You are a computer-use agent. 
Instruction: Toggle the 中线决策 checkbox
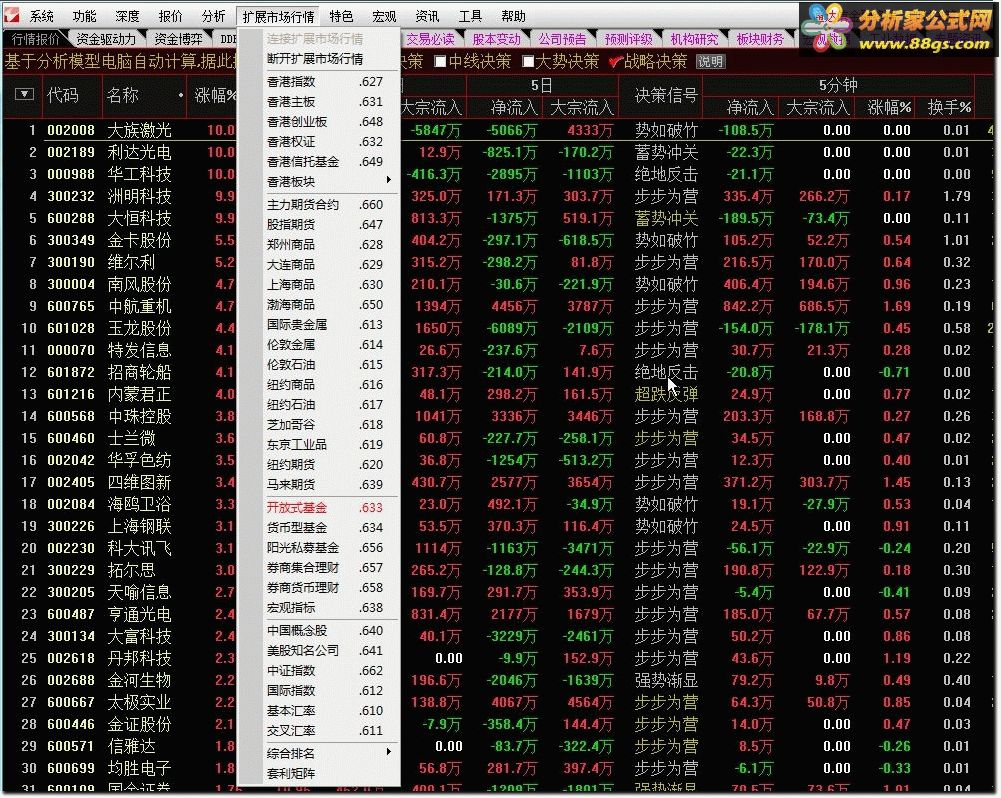[440, 62]
